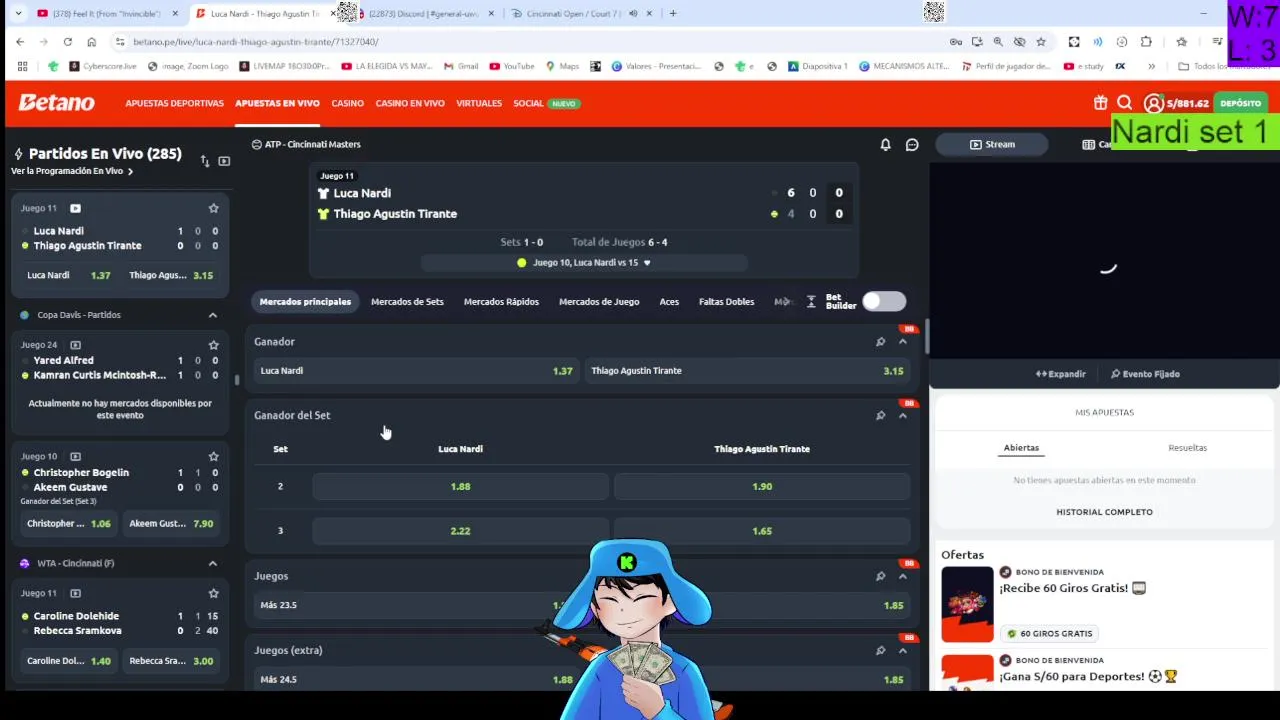This screenshot has height=720, width=1280.
Task: Toggle the Bet Builder switch
Action: tap(884, 301)
